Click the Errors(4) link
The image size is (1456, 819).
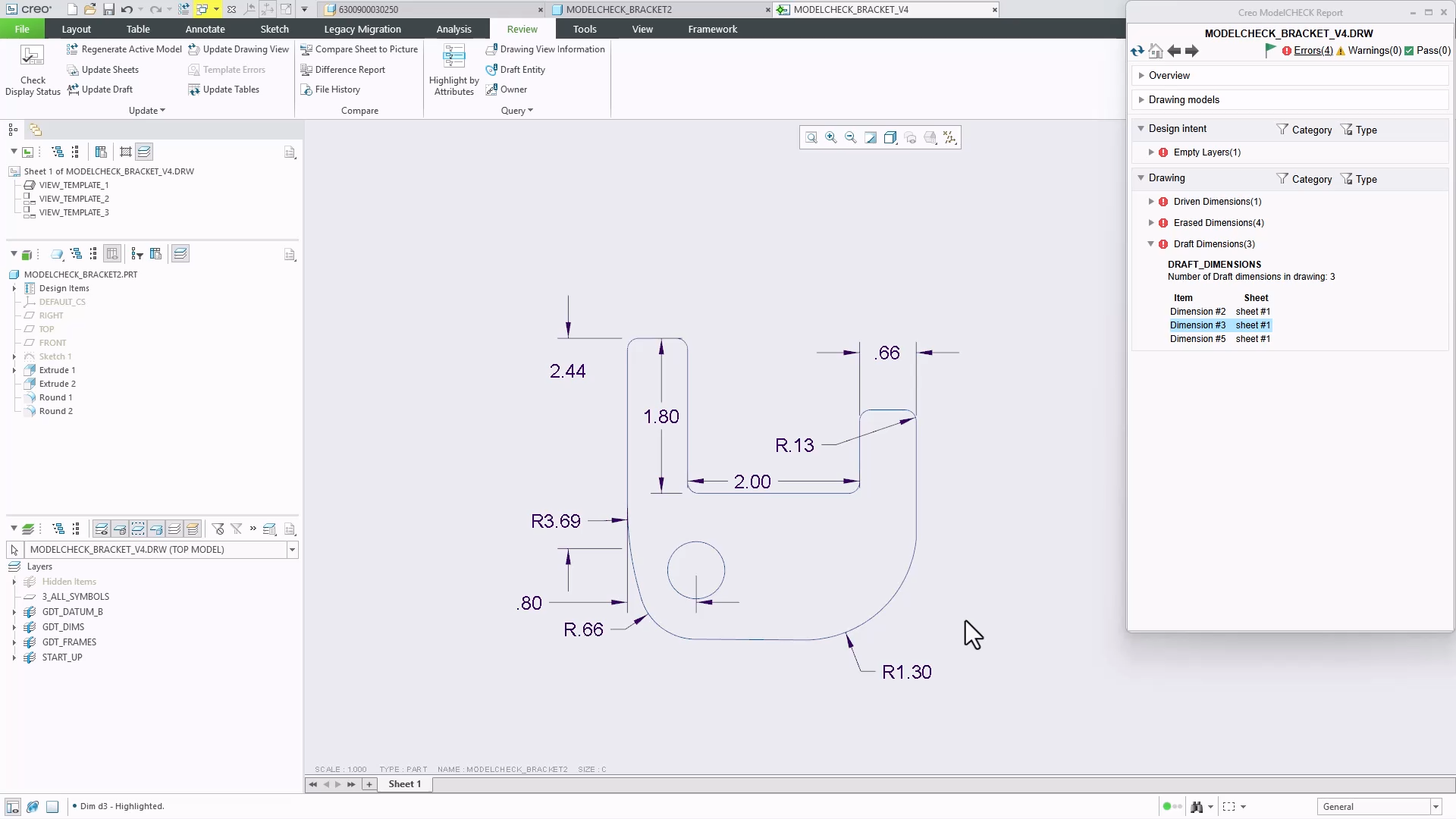click(x=1313, y=51)
